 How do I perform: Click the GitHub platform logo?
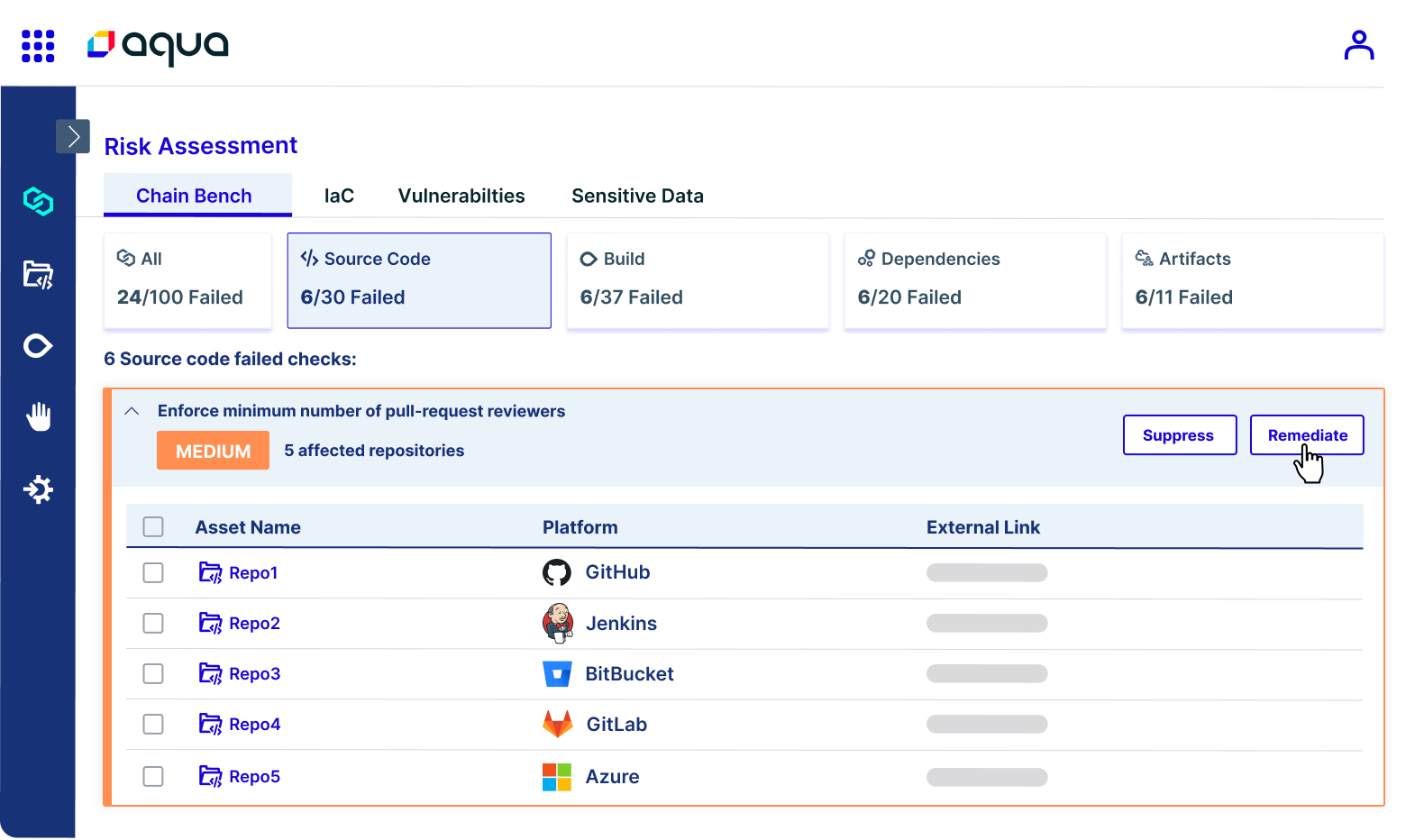[x=557, y=572]
